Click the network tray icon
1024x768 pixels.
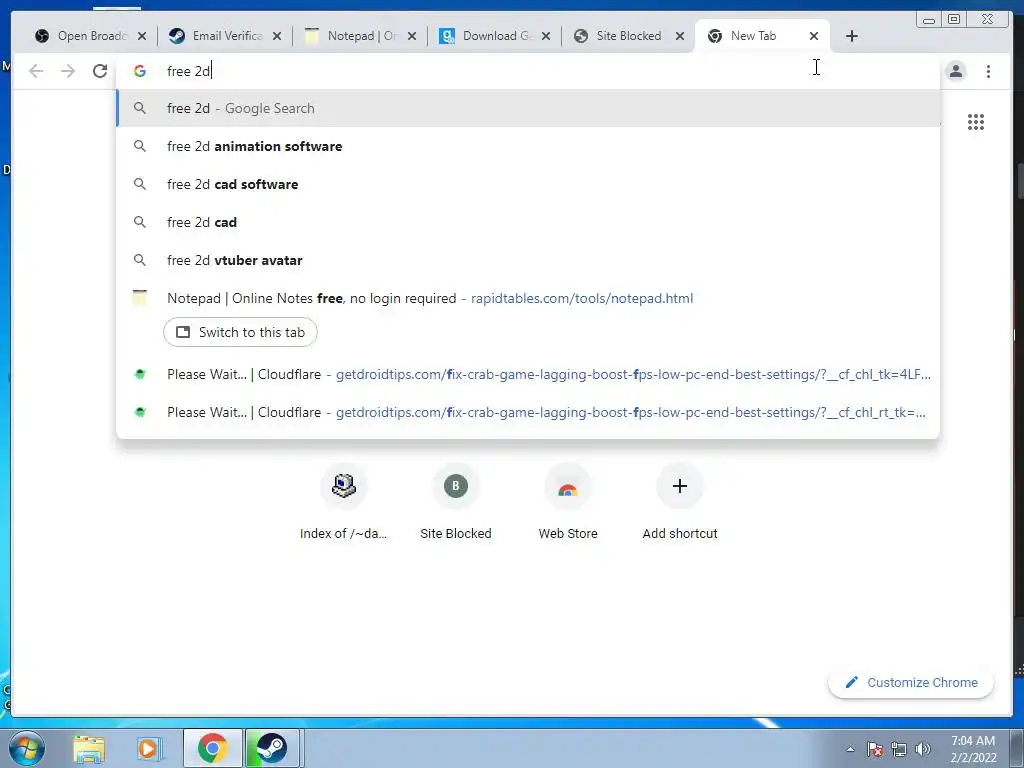tap(899, 749)
